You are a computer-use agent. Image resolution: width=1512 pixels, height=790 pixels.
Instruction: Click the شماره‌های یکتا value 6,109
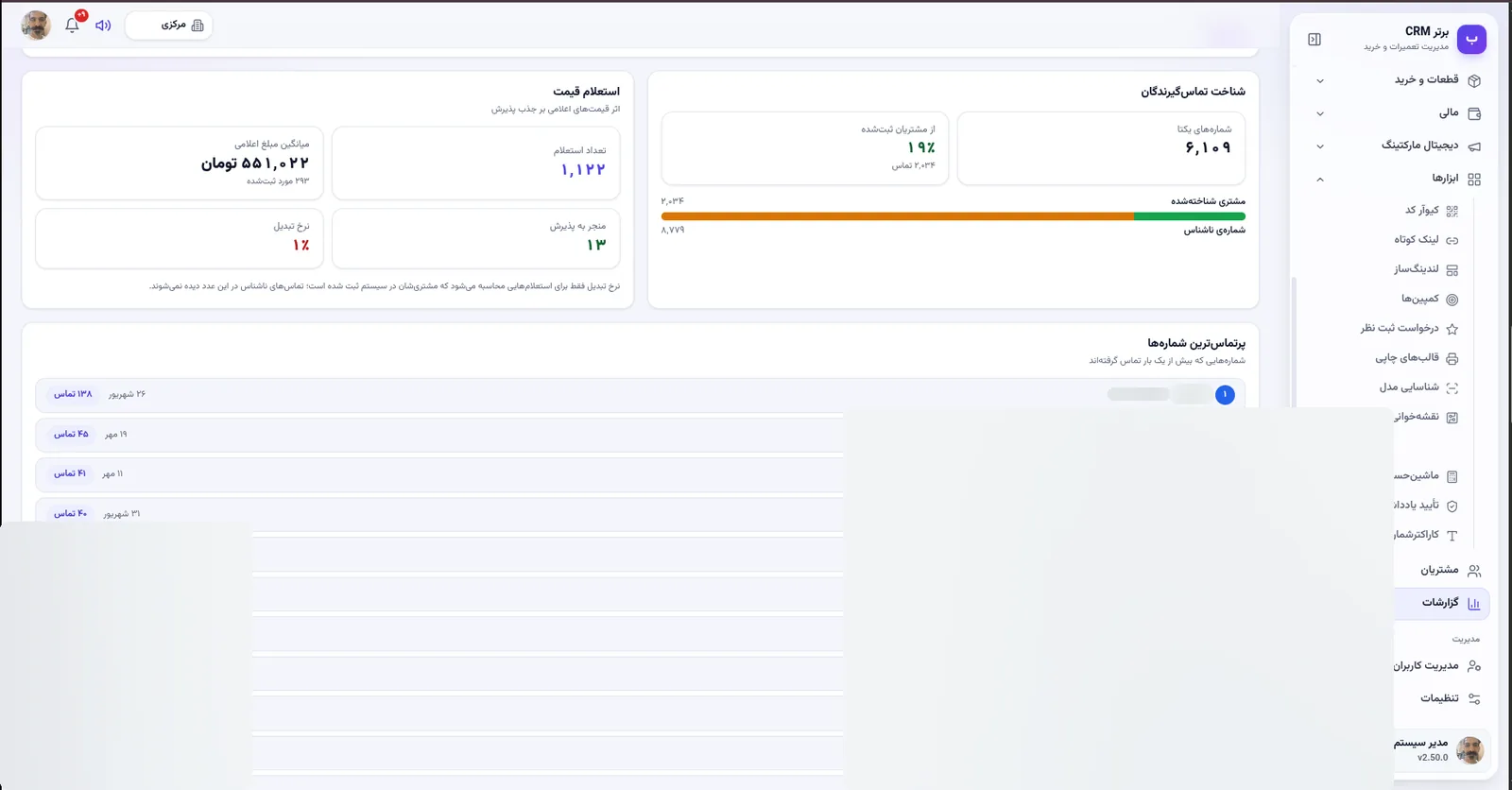coord(1208,148)
